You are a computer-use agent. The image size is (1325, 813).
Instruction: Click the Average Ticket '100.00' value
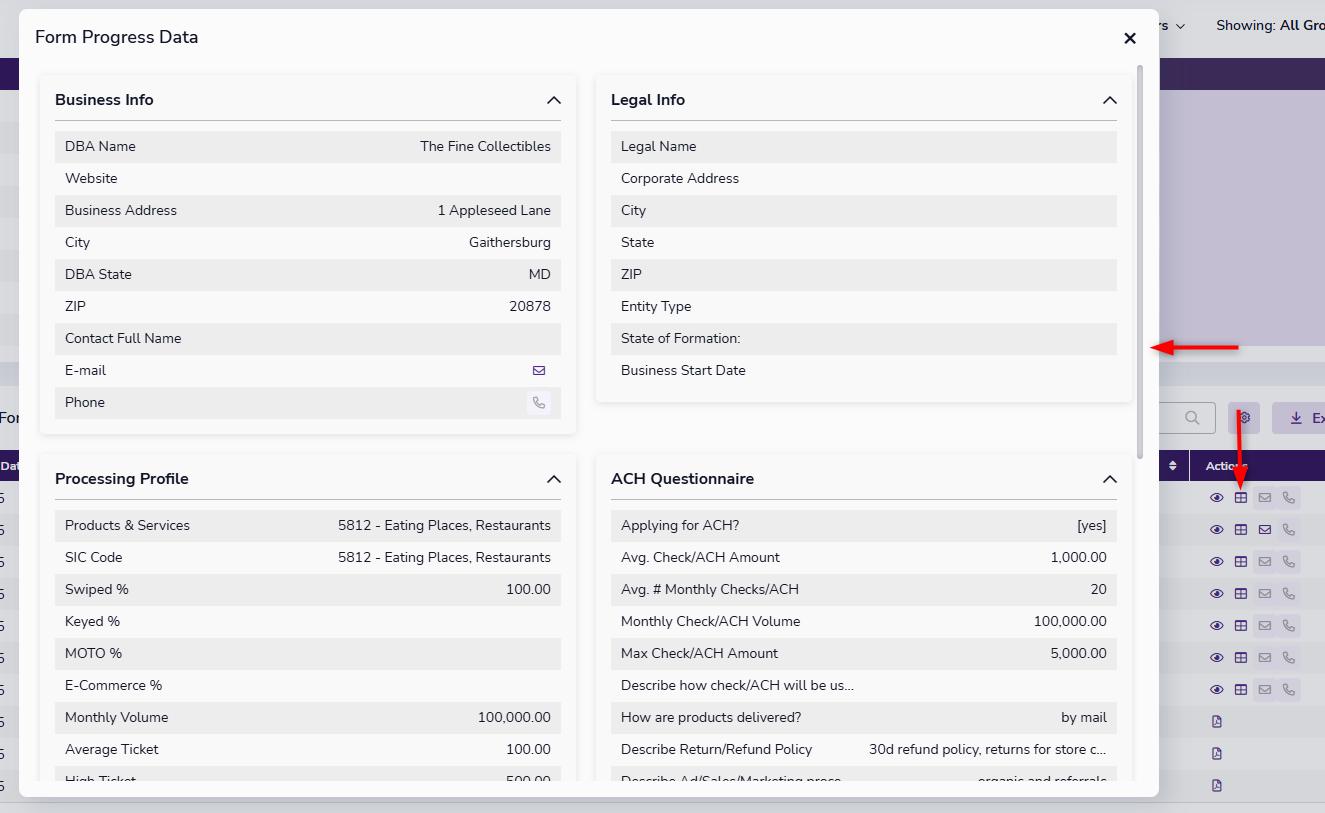pyautogui.click(x=528, y=749)
